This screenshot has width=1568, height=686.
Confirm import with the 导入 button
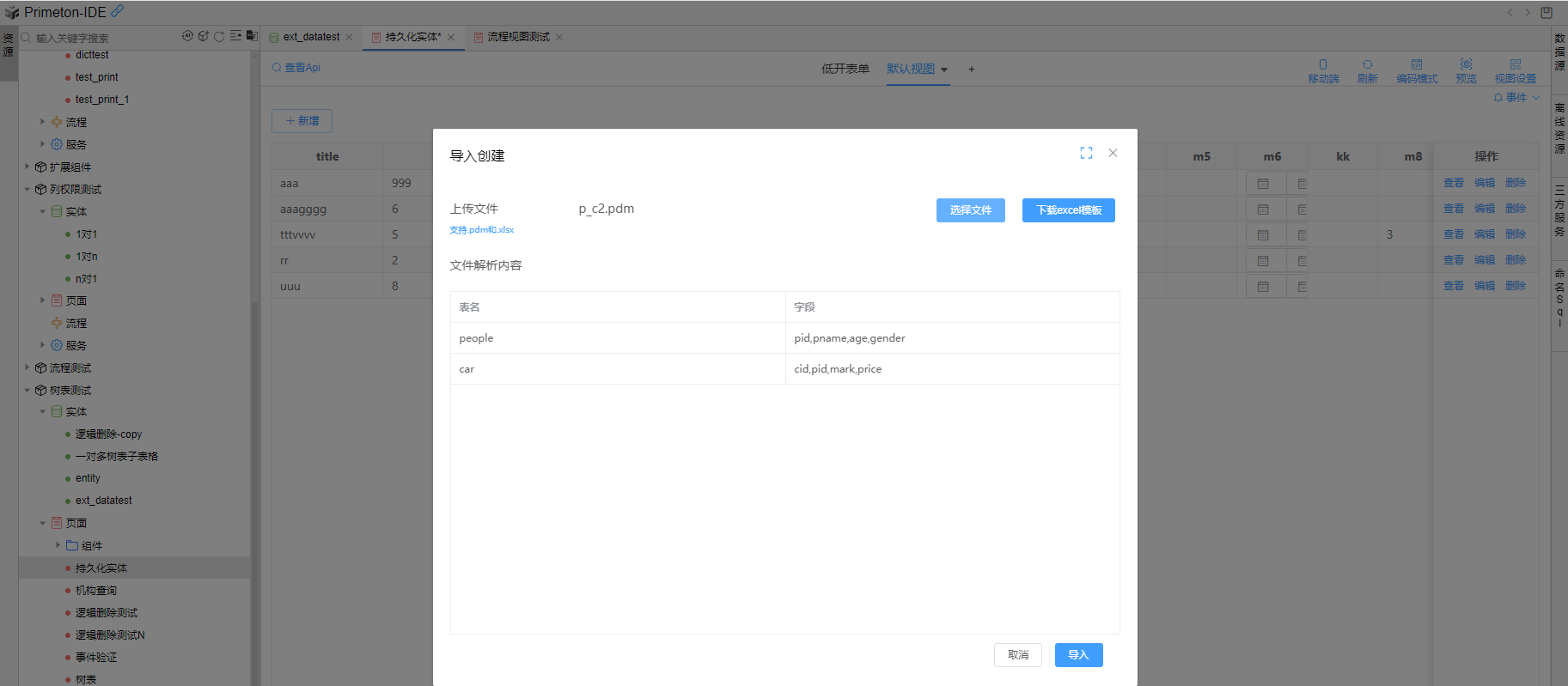(x=1078, y=655)
